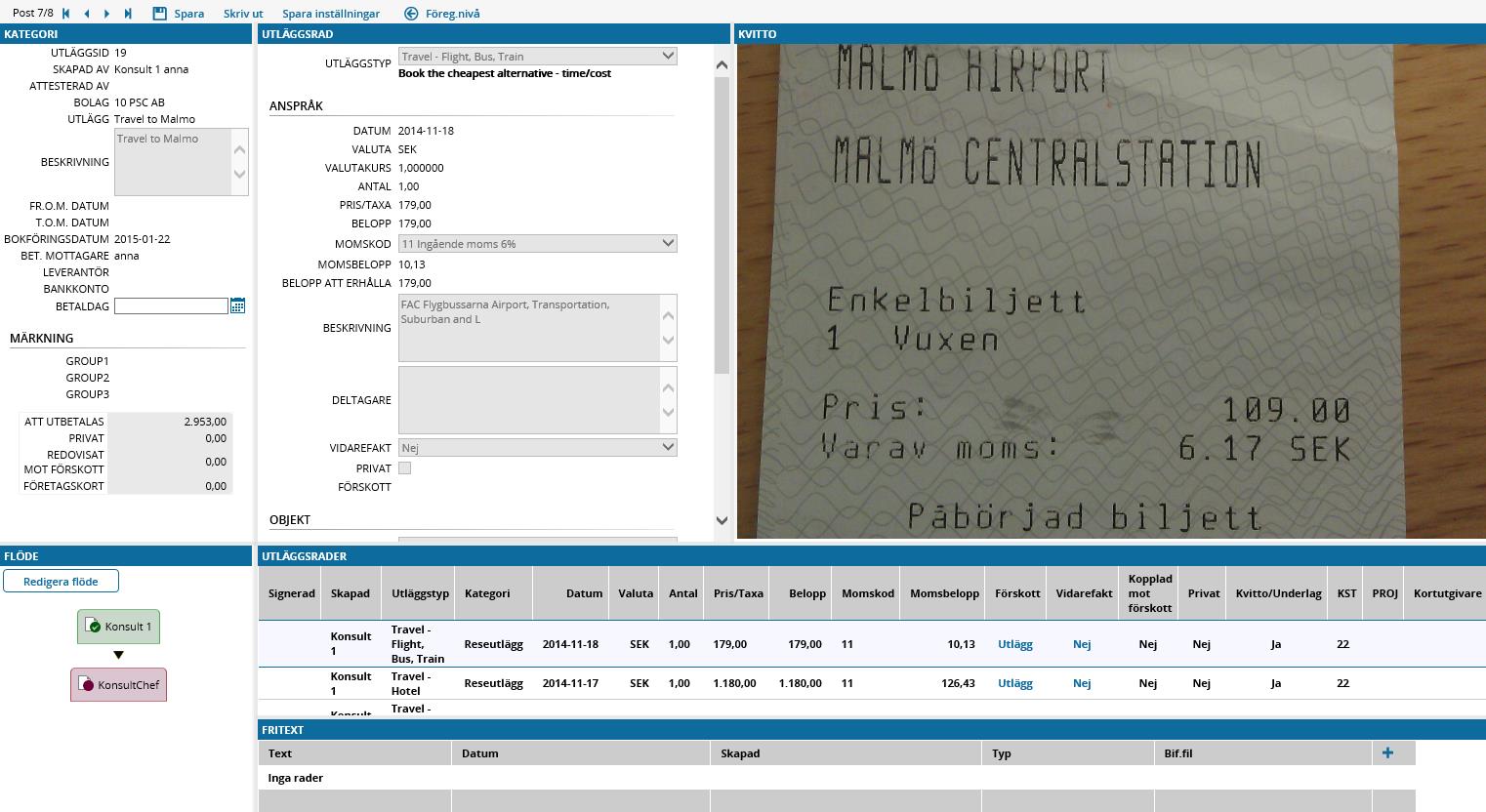Go to next record arrow icon
Viewport: 1486px width, 812px height.
pyautogui.click(x=107, y=14)
